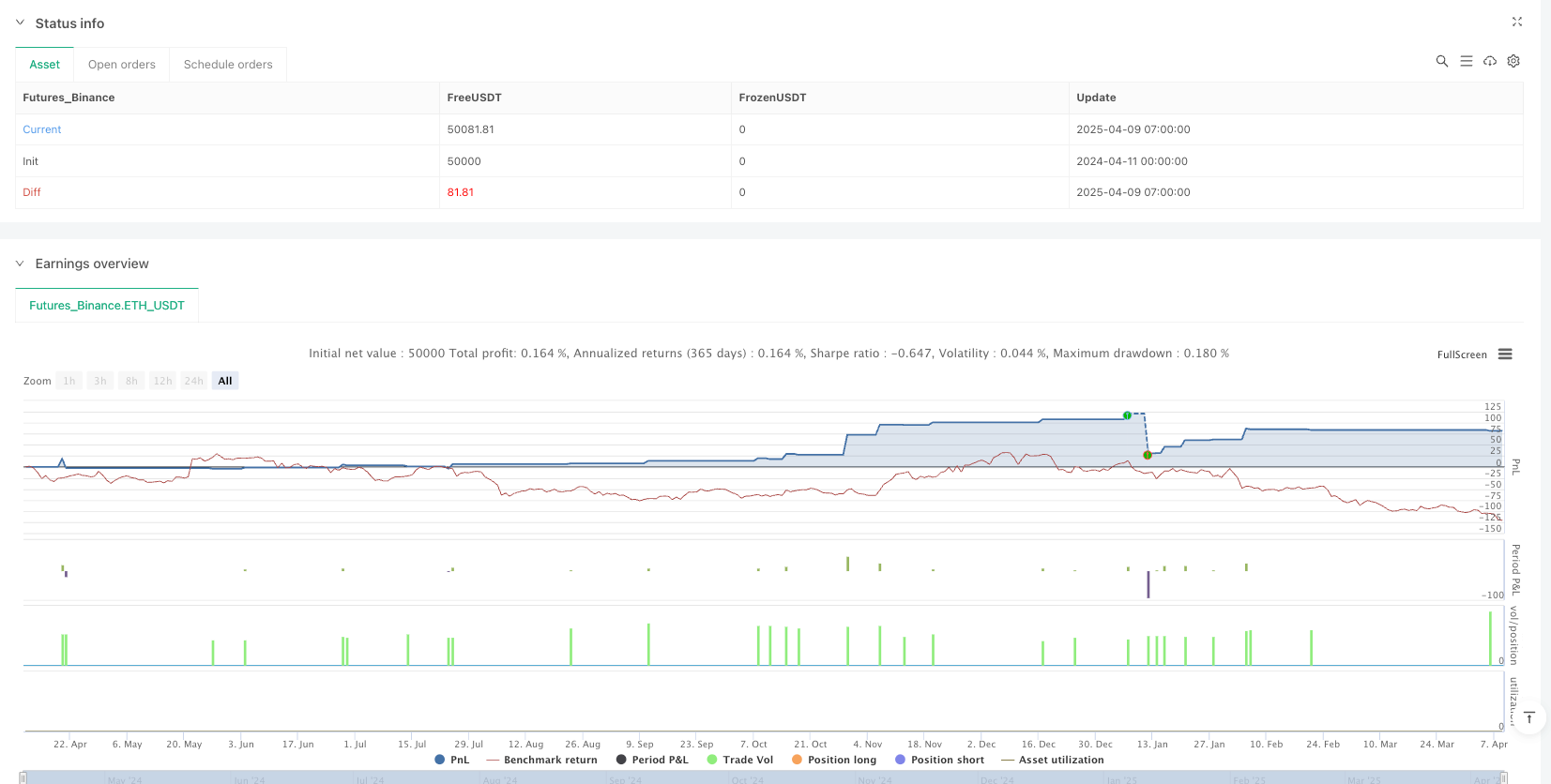Click the search magnifier icon

tap(1441, 61)
